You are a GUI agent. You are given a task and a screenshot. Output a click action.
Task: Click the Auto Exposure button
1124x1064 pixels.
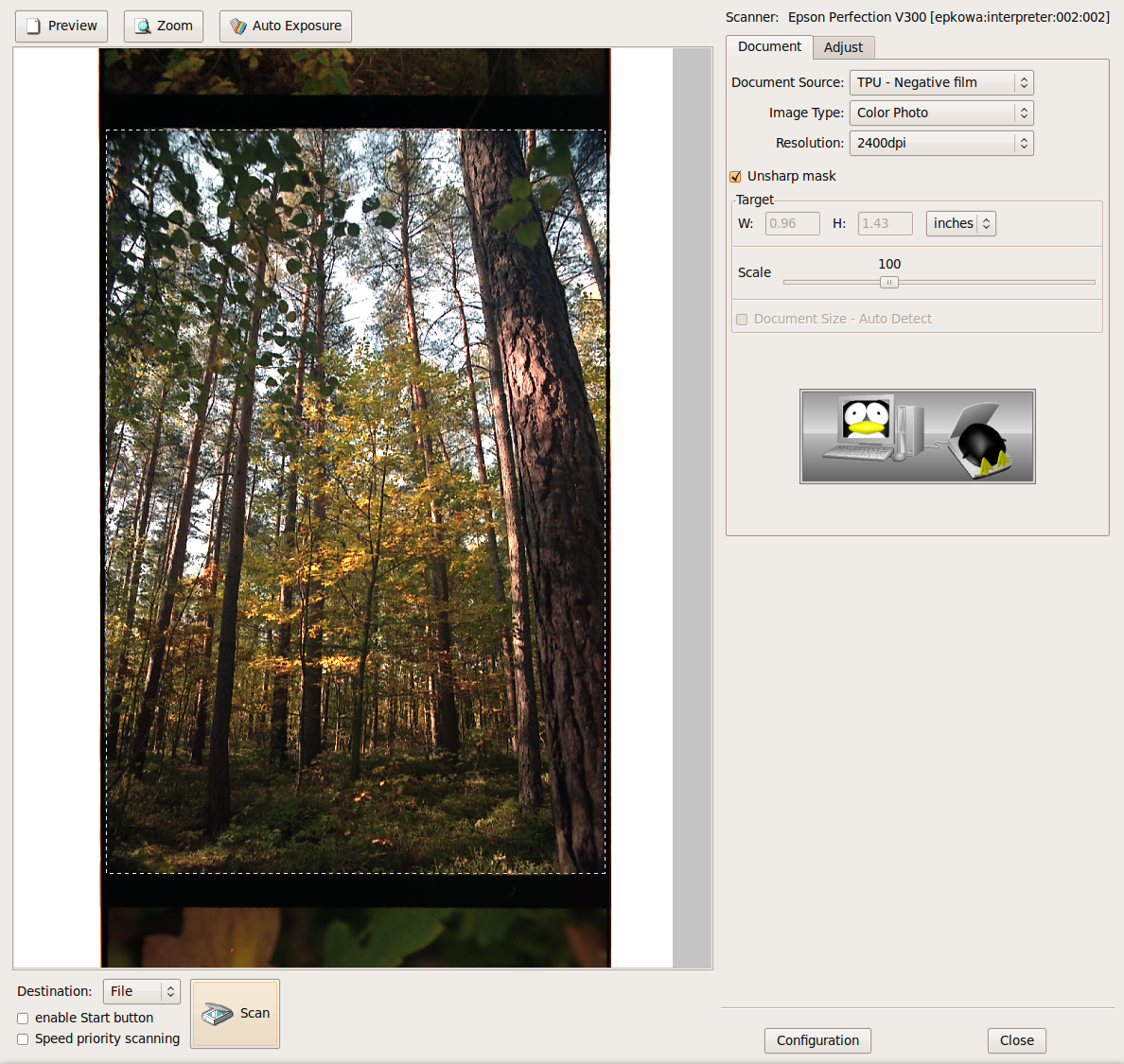tap(286, 26)
